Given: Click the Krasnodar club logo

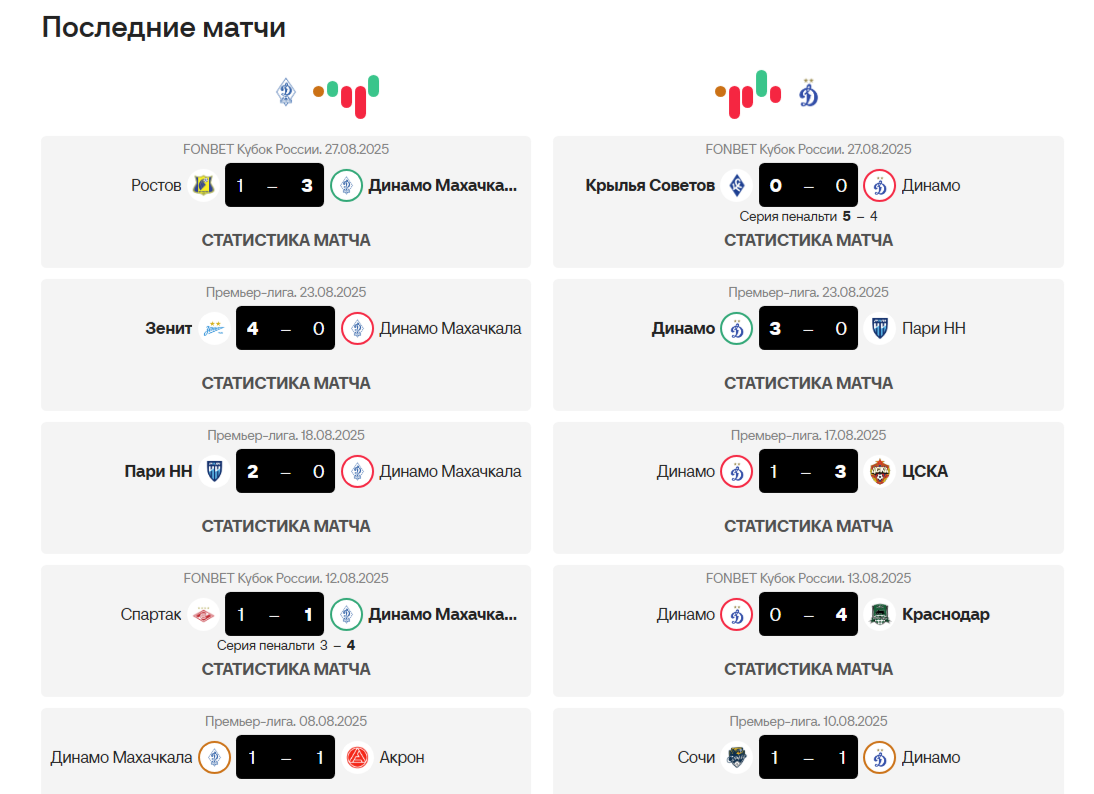Looking at the screenshot, I should (x=880, y=614).
